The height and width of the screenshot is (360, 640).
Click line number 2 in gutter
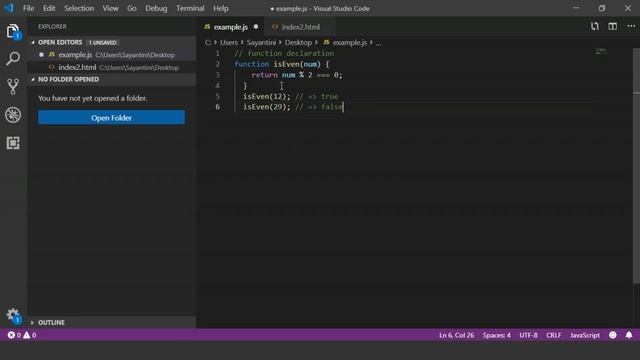(218, 64)
